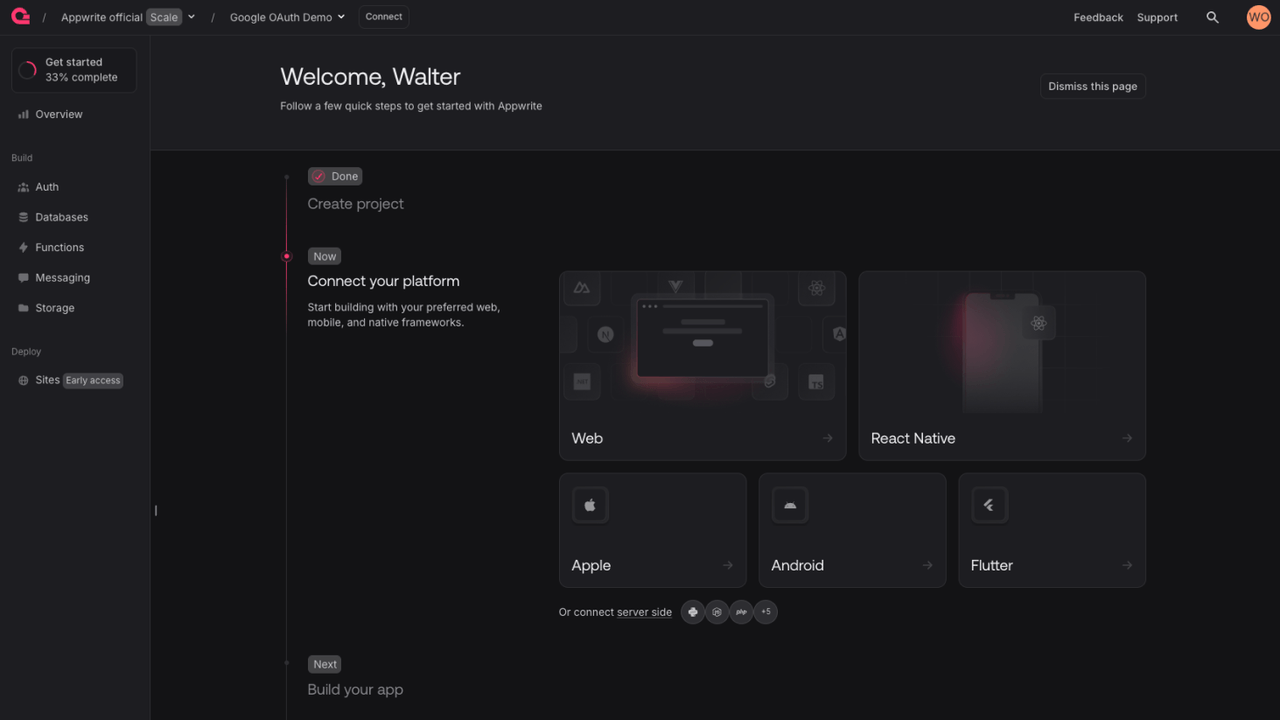Open the Google OAuth Demo project dropdown
This screenshot has height=720, width=1280.
(x=340, y=16)
